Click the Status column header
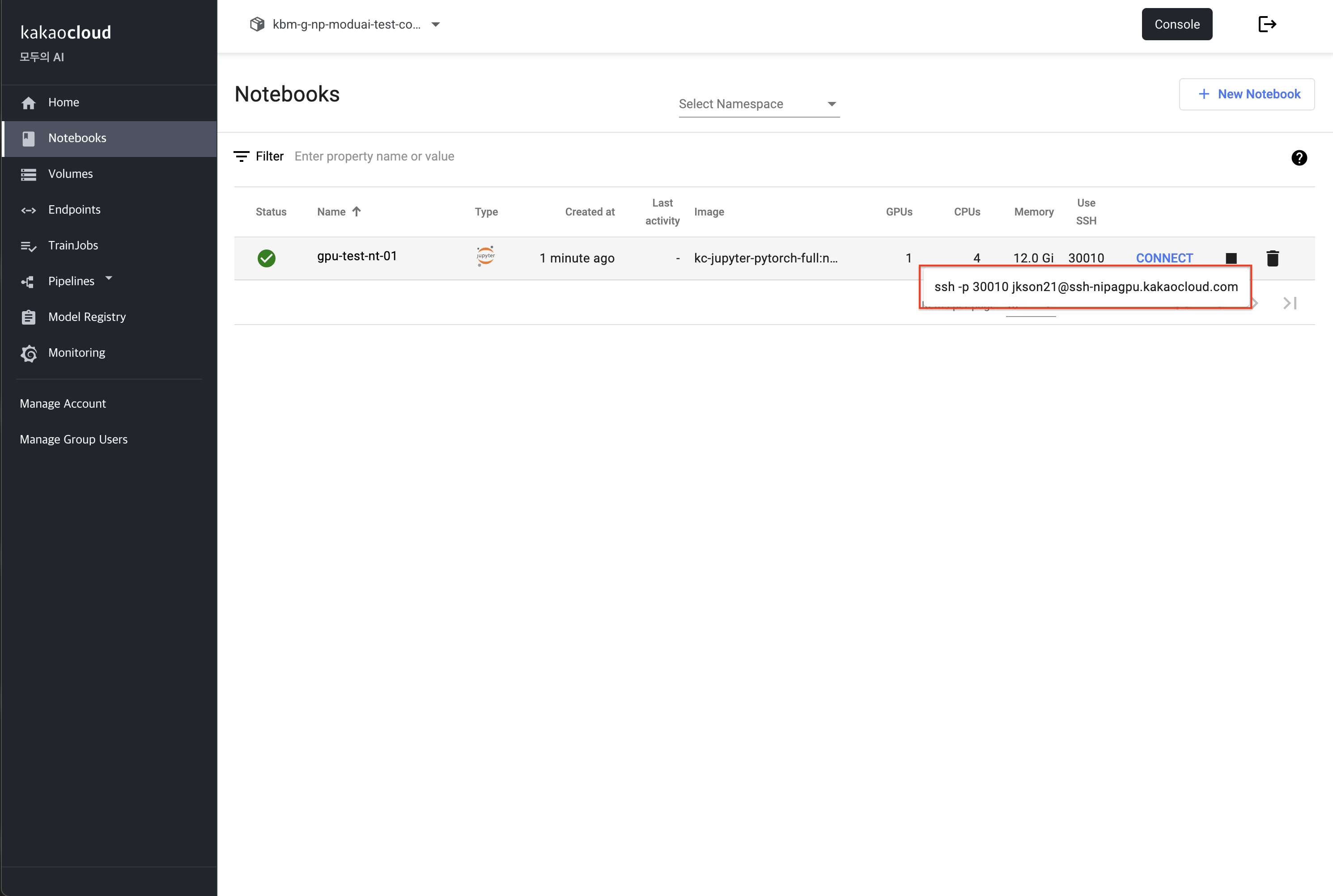This screenshot has width=1333, height=896. [271, 212]
